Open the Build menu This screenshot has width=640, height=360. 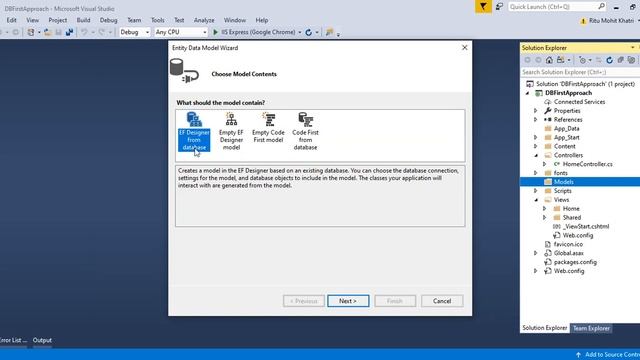(x=83, y=20)
